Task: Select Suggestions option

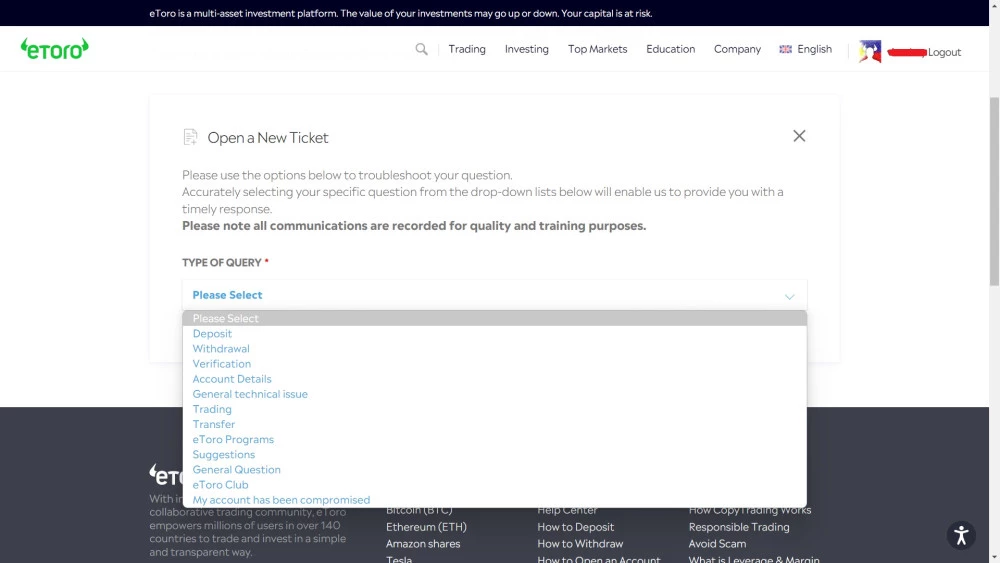Action: pyautogui.click(x=494, y=455)
